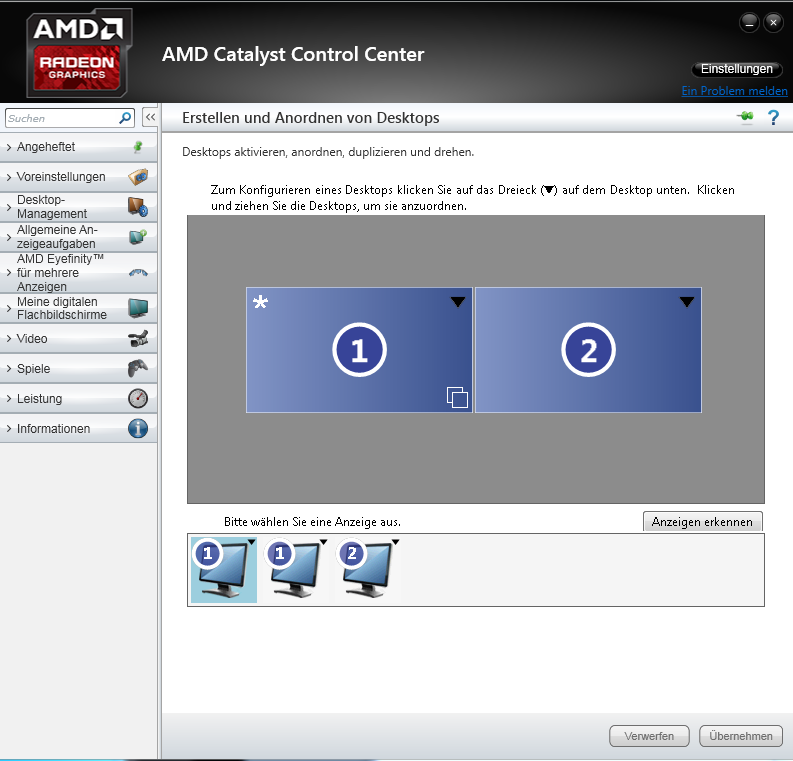The image size is (793, 761).
Task: Click the search magnifier icon
Action: pyautogui.click(x=125, y=118)
